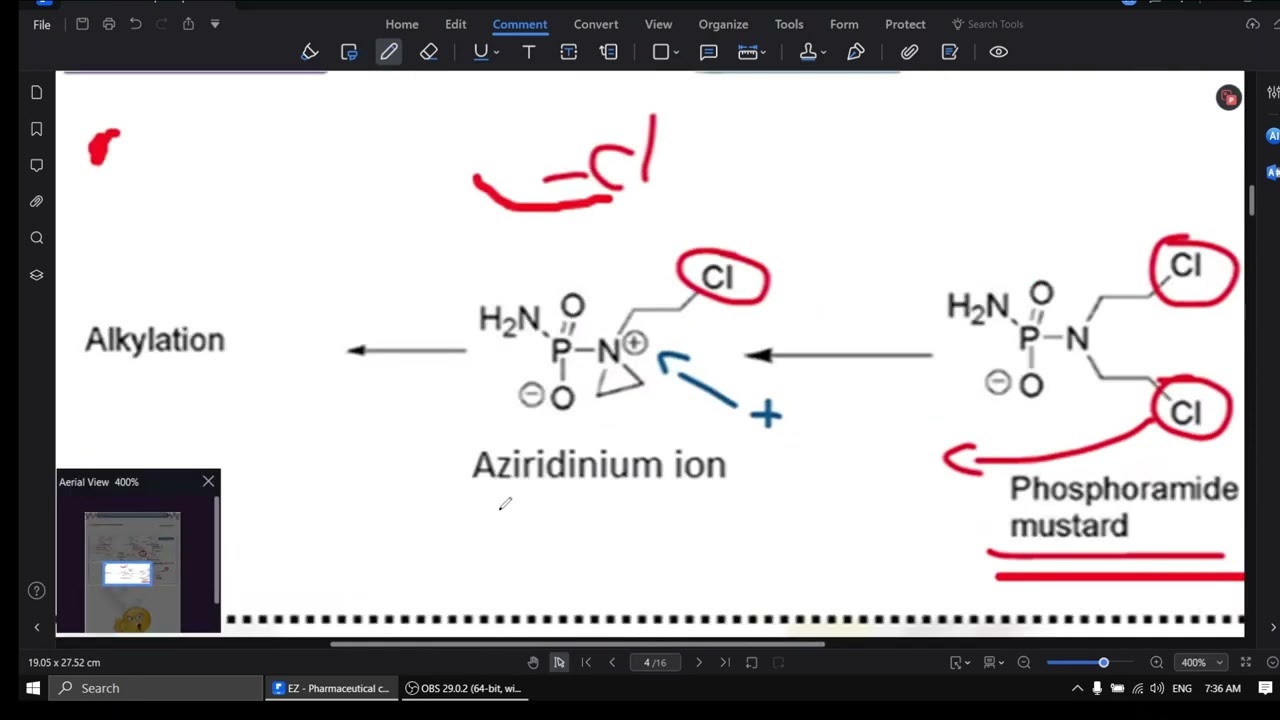Switch to the Convert tab

596,24
